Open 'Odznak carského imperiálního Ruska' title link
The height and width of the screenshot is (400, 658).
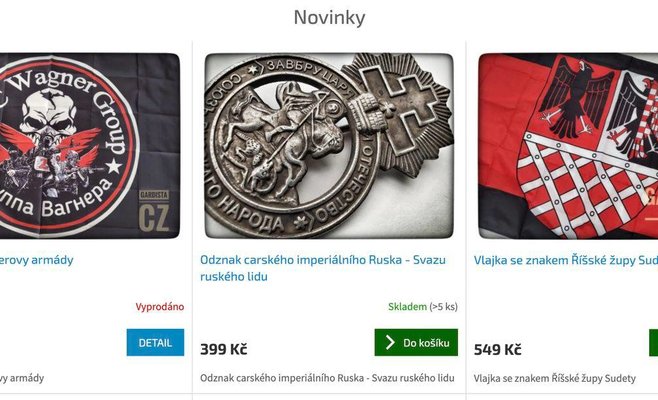point(323,268)
